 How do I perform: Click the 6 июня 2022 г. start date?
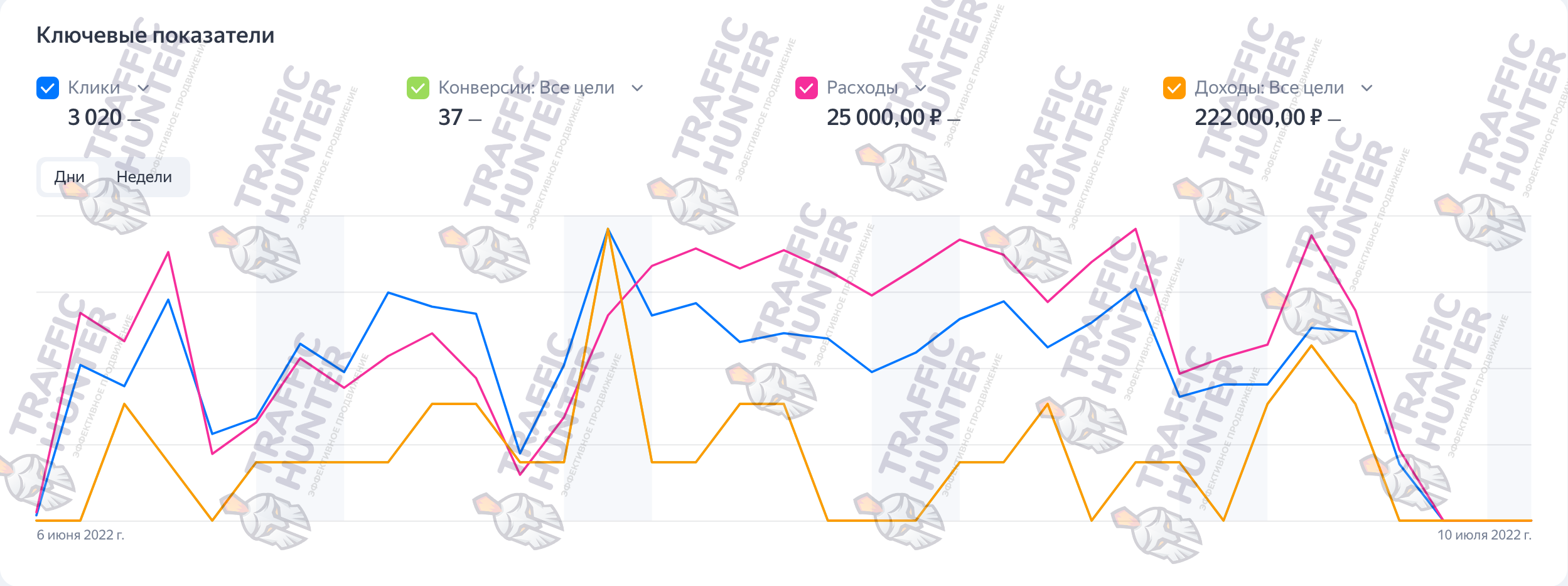80,535
